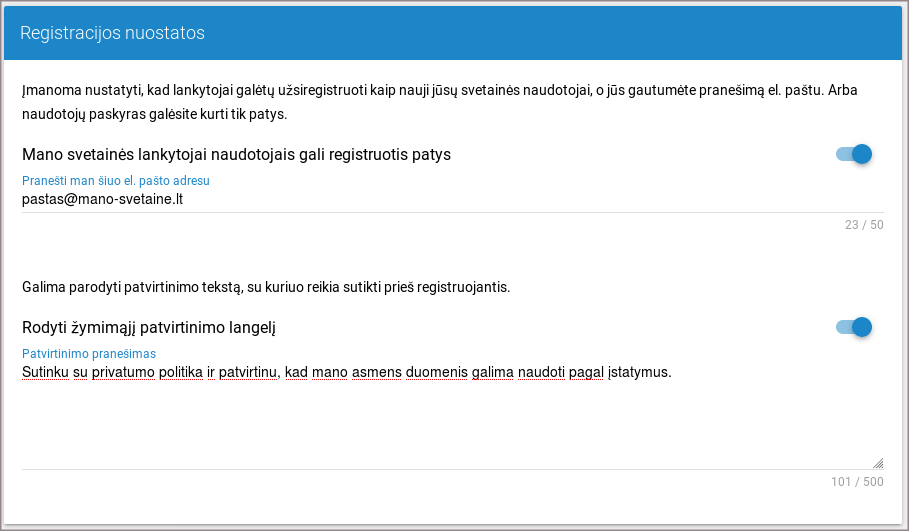Click the 23 / 50 character counter
Screen dimensions: 909x531
(864, 225)
